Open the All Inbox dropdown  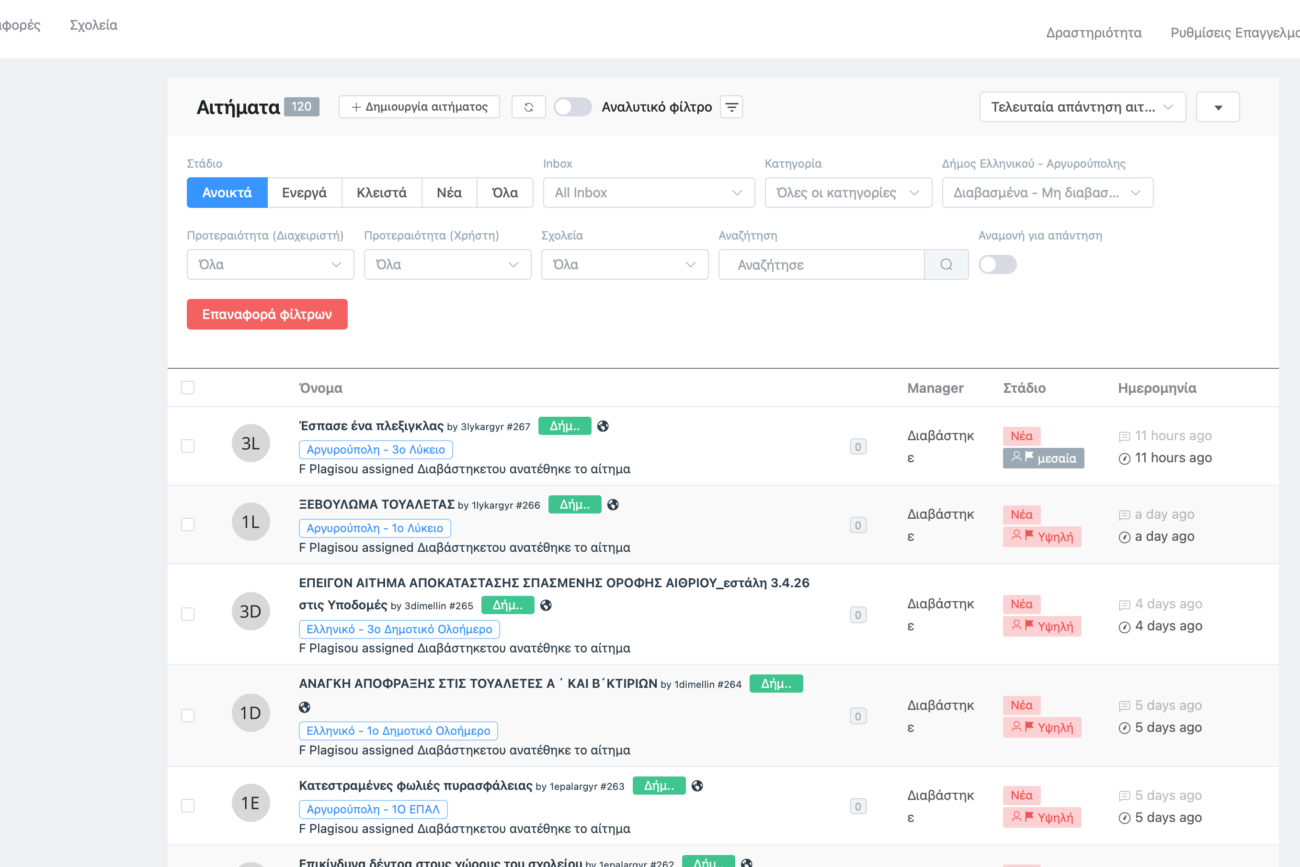click(x=648, y=193)
